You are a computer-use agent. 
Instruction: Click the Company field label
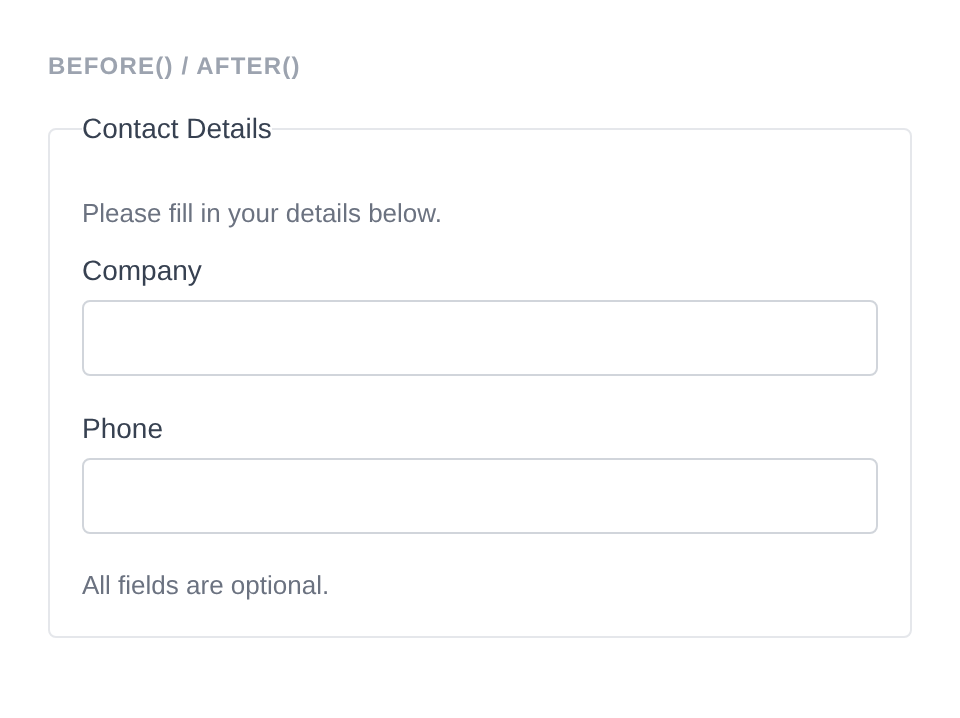click(142, 271)
